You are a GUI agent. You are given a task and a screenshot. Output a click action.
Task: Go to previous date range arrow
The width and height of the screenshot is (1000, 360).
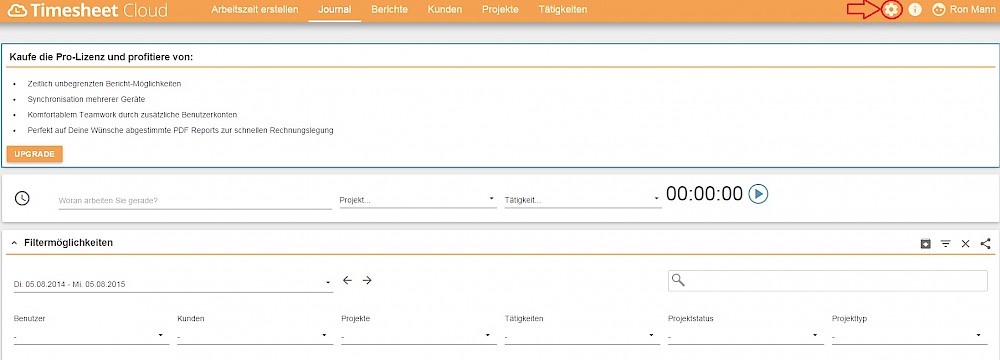coord(347,280)
